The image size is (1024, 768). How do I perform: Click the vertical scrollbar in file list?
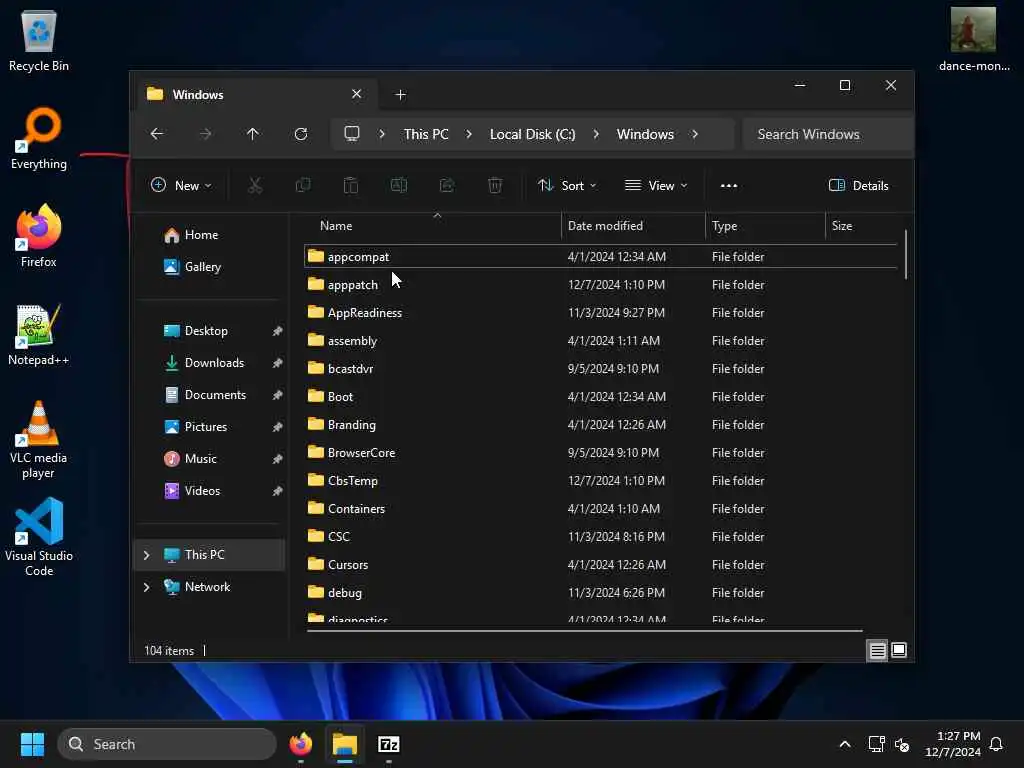pyautogui.click(x=906, y=255)
